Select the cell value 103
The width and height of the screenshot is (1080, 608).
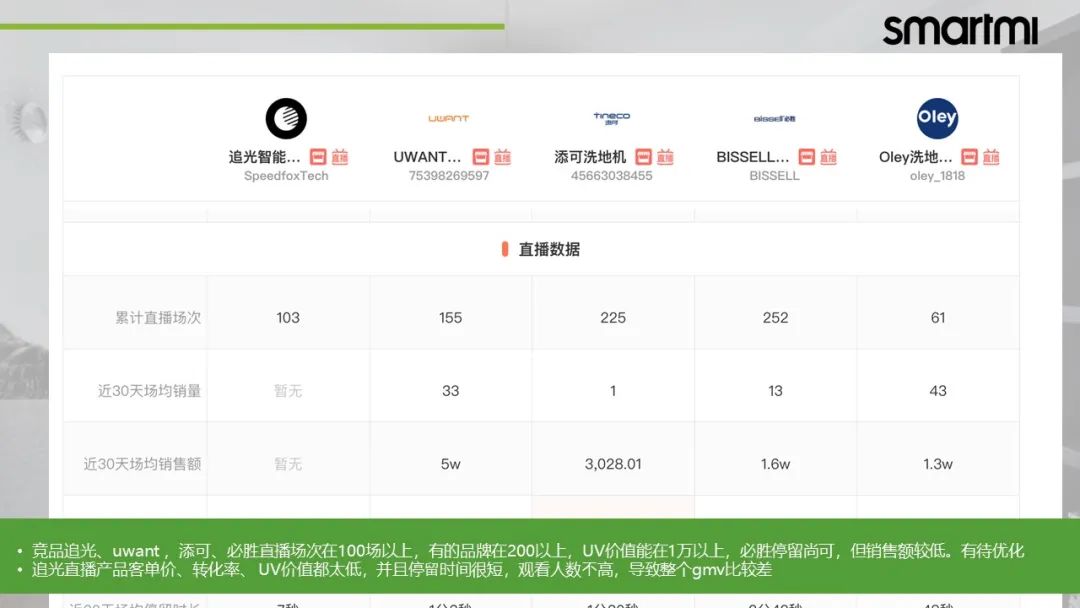(288, 317)
